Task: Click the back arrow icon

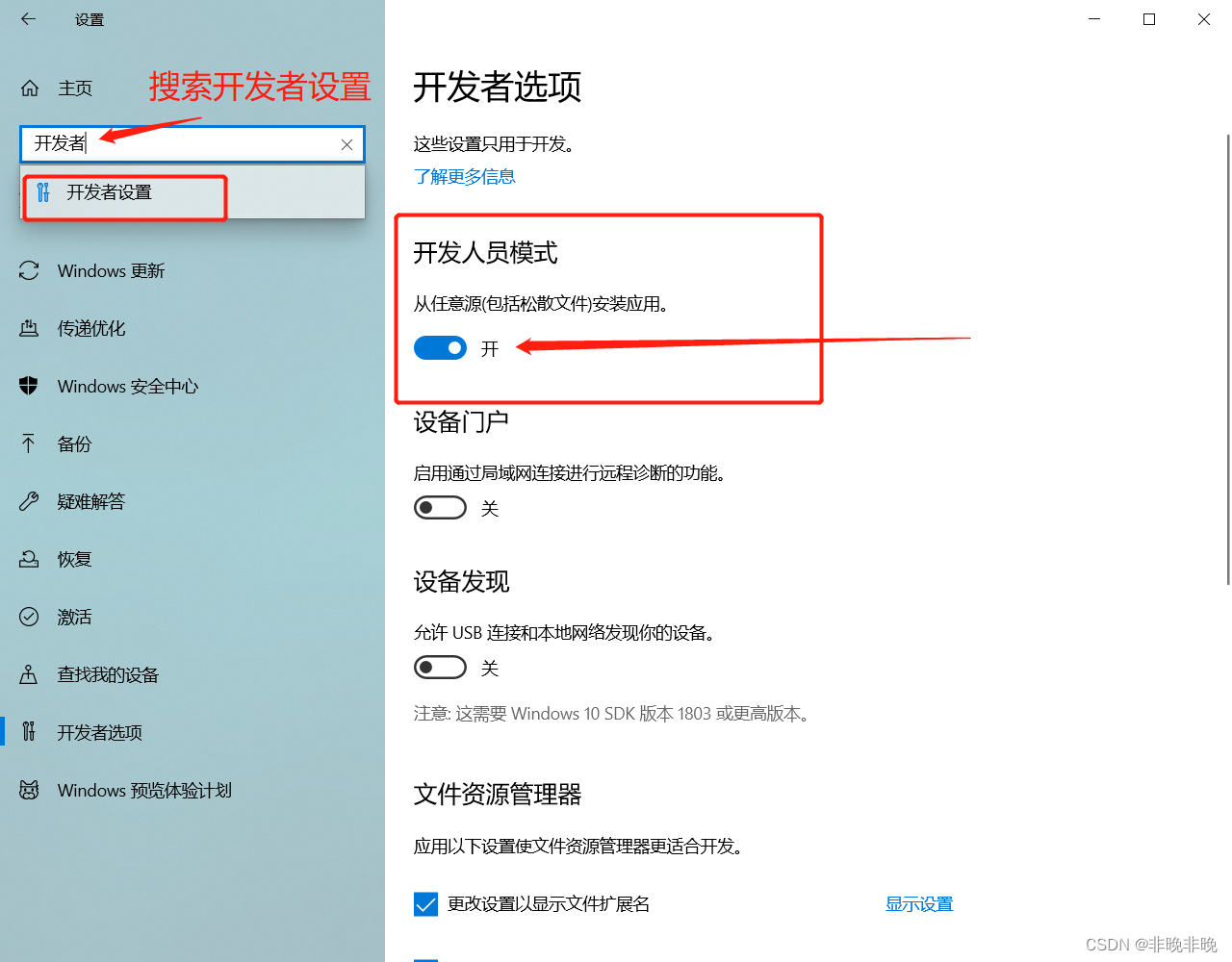Action: 28,18
